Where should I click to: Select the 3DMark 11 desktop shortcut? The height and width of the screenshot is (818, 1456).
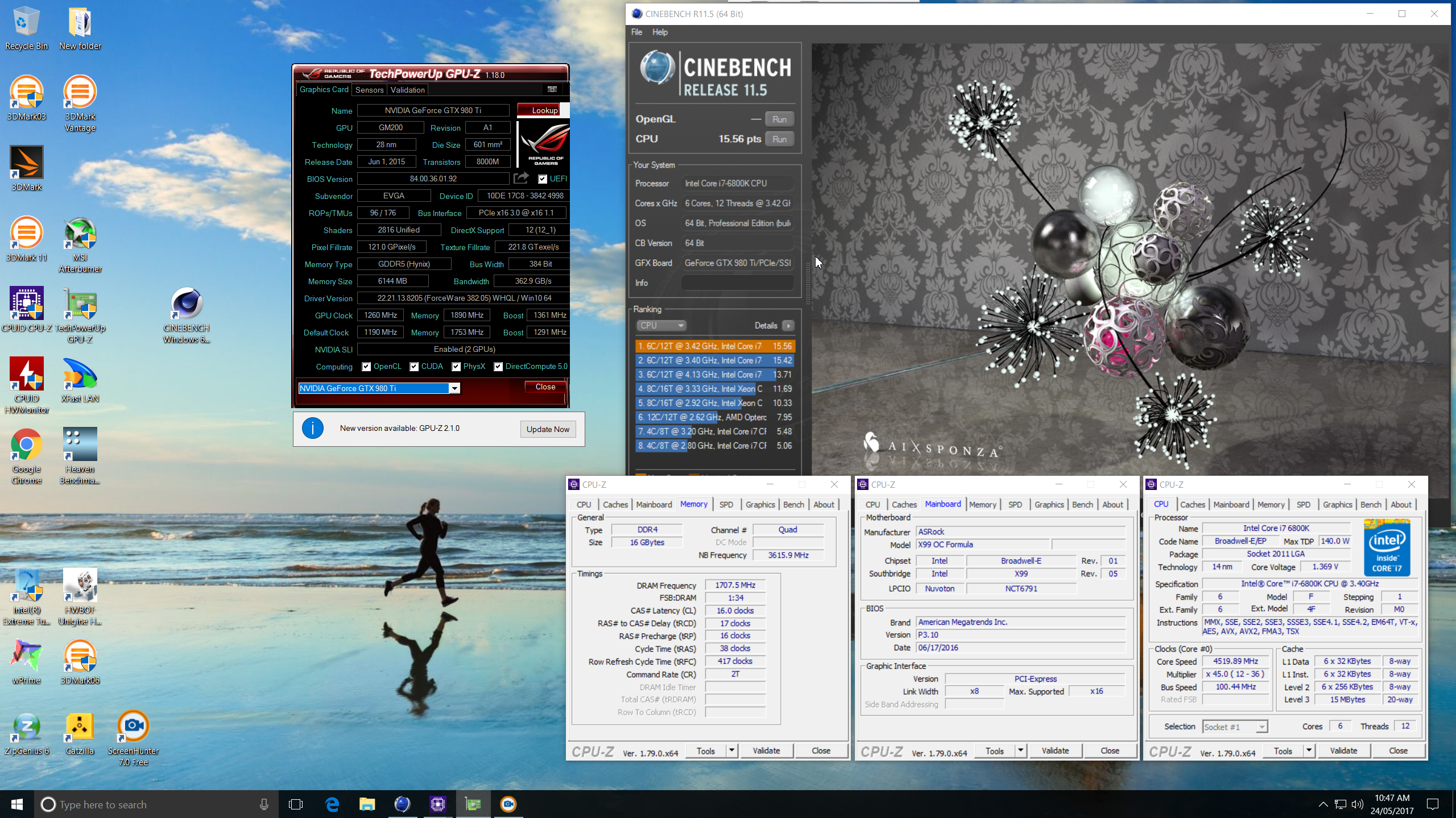(26, 239)
